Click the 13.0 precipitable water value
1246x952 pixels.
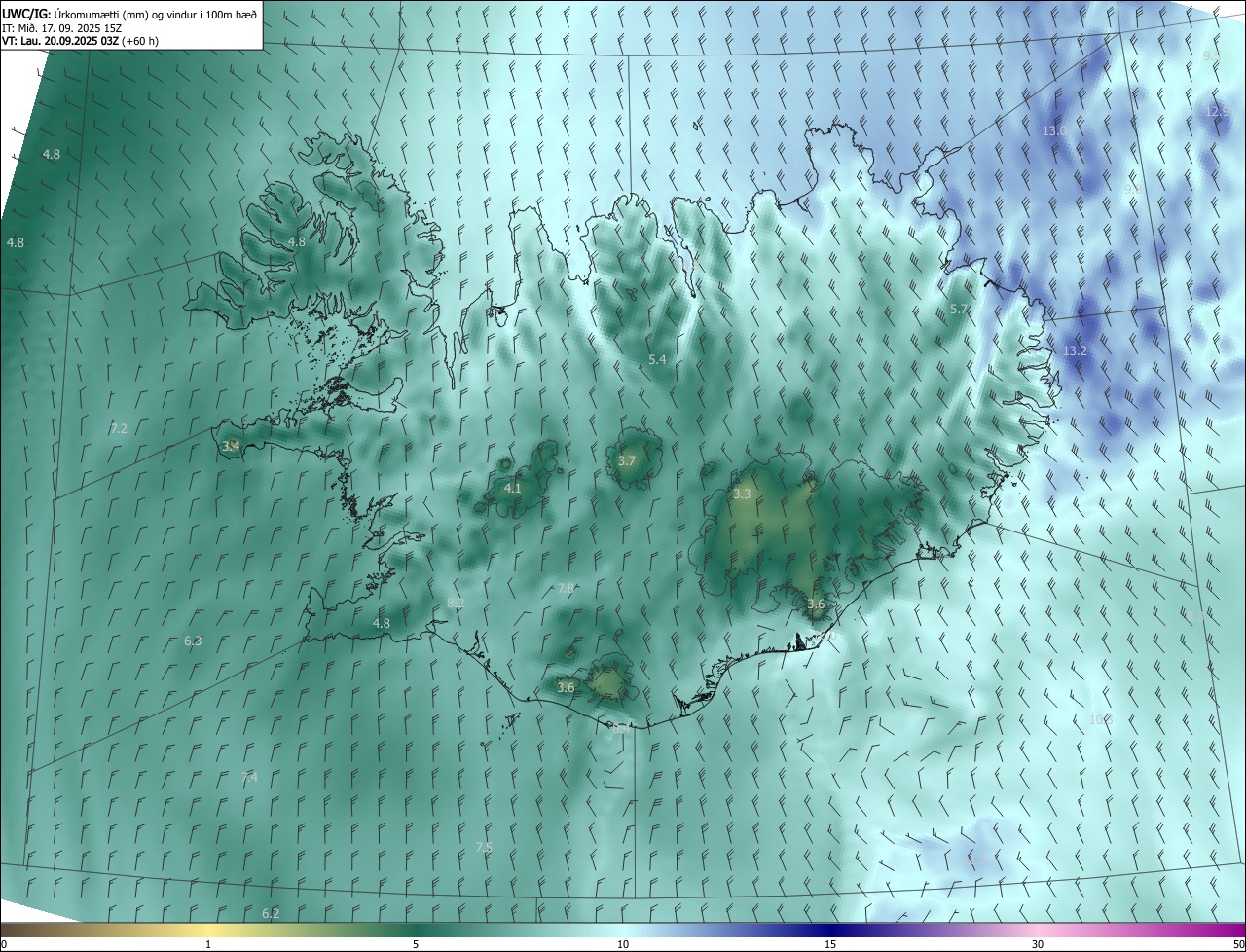point(1055,130)
